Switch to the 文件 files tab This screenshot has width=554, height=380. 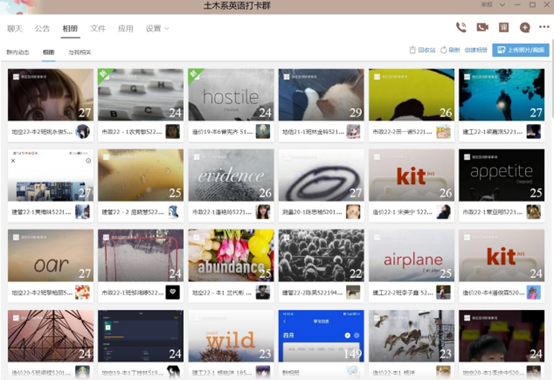(98, 29)
